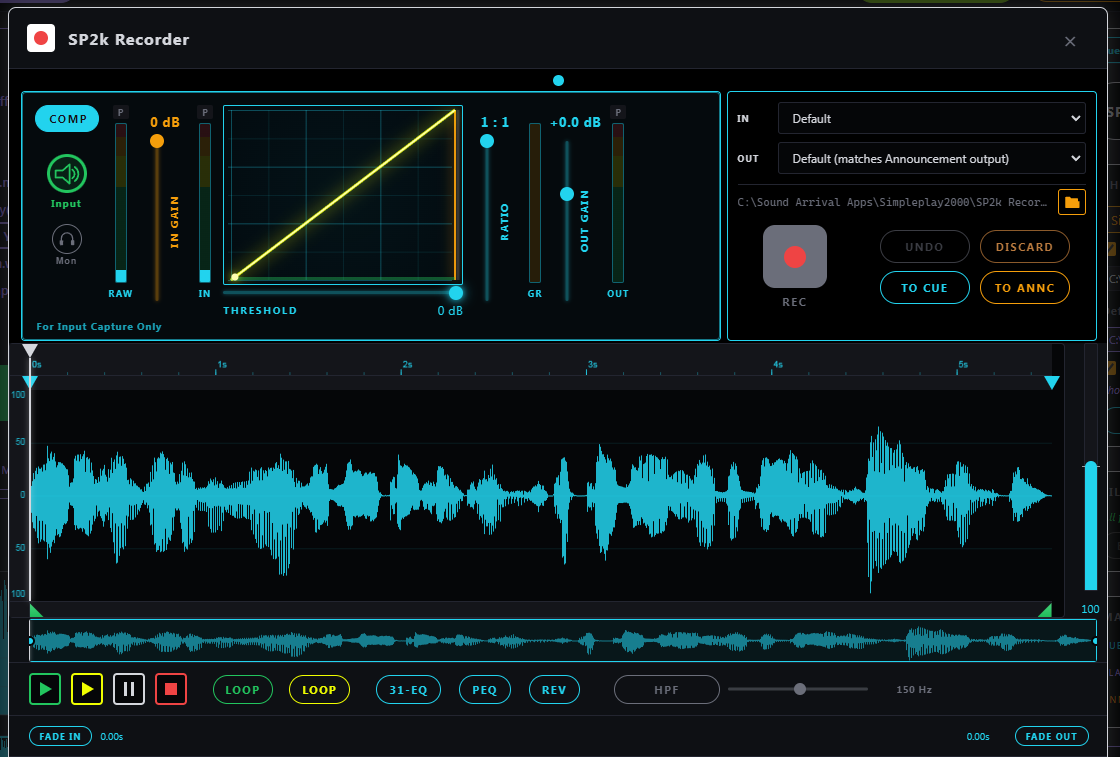Click the DISCARD button
The width and height of the screenshot is (1120, 757).
tap(1024, 247)
